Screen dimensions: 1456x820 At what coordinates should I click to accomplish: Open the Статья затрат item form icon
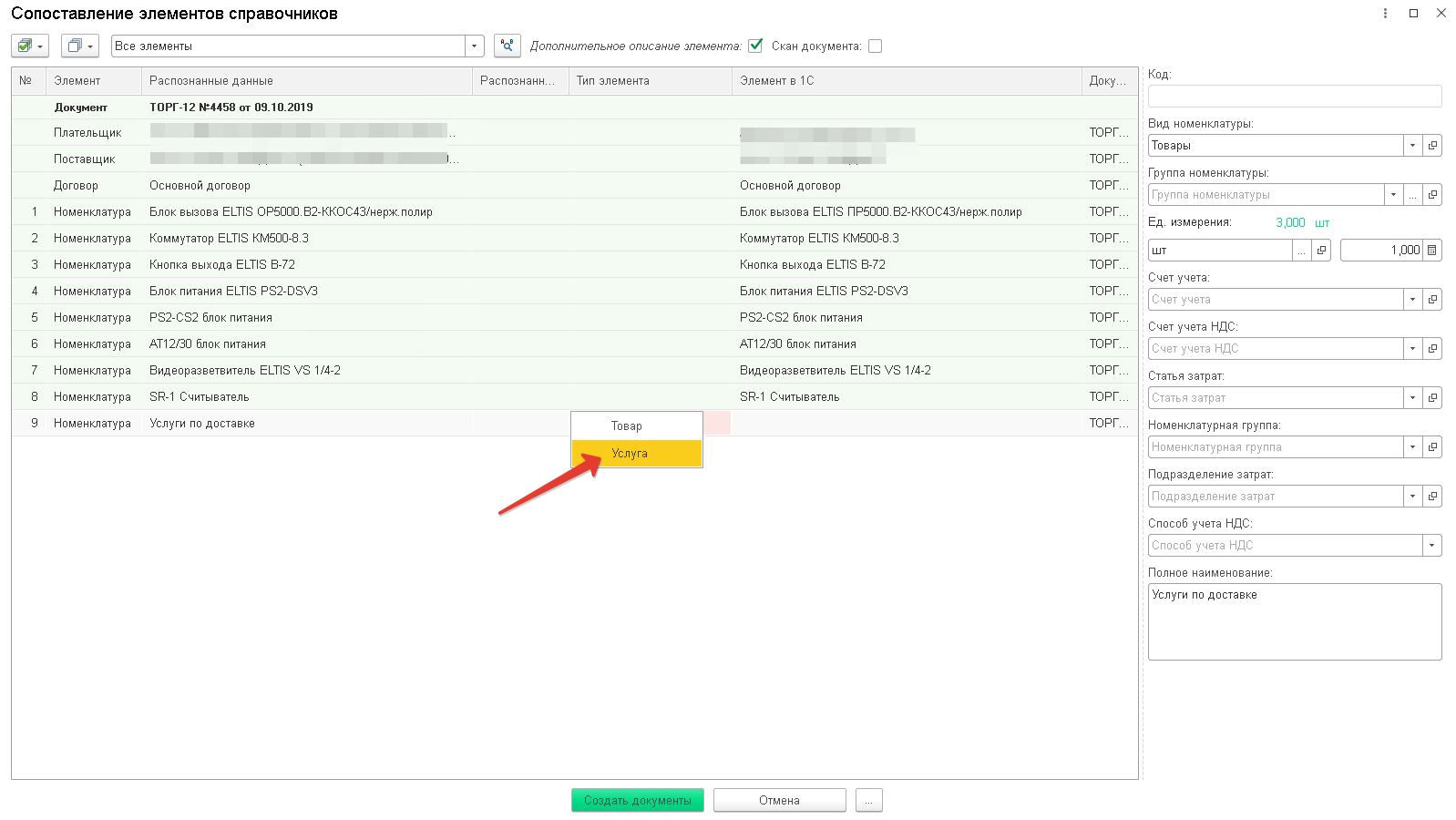tap(1432, 397)
